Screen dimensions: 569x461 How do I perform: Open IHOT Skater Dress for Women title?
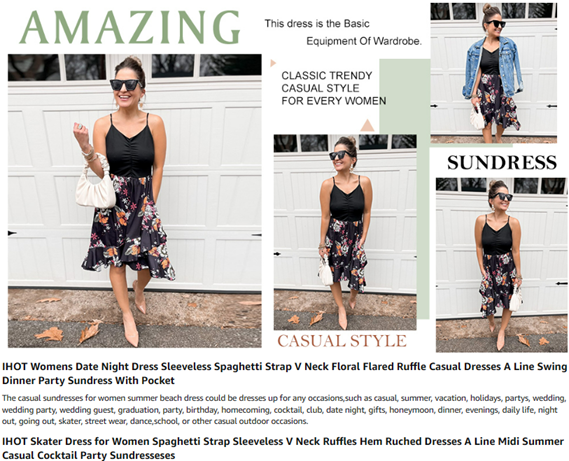coord(283,448)
